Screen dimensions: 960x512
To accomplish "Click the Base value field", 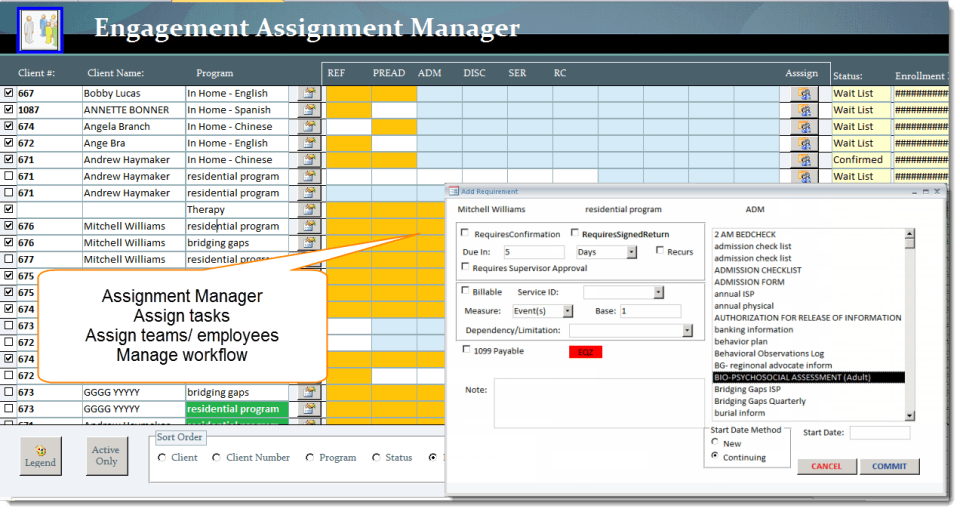I will [x=650, y=311].
